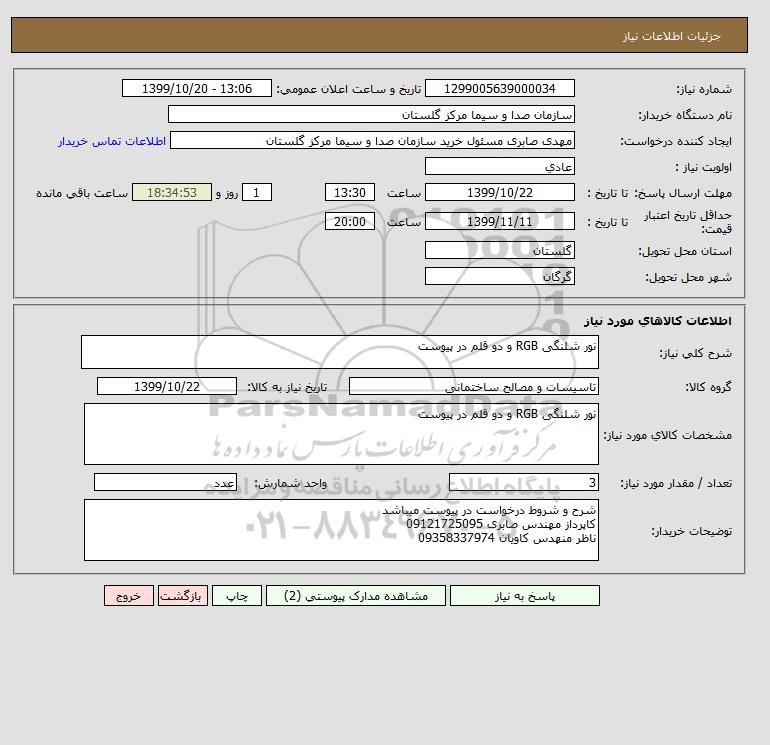Click the validity time field 20:00

(x=350, y=221)
